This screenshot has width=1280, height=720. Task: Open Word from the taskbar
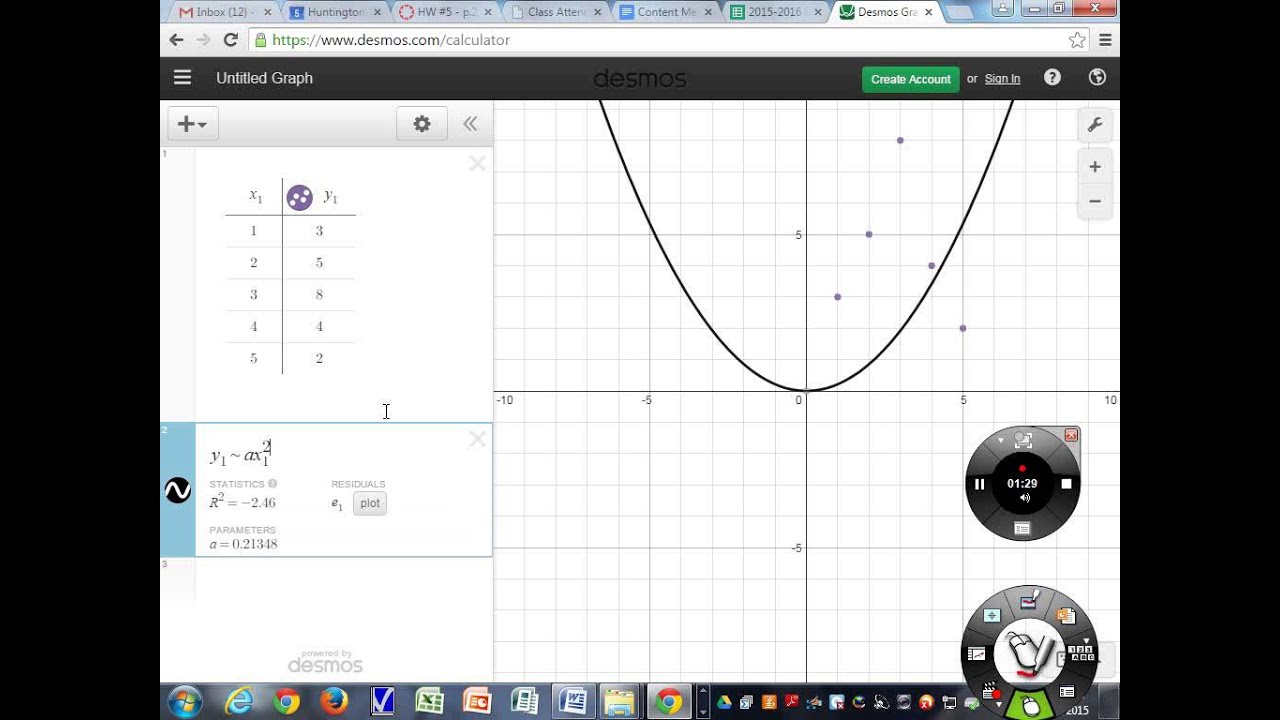573,702
